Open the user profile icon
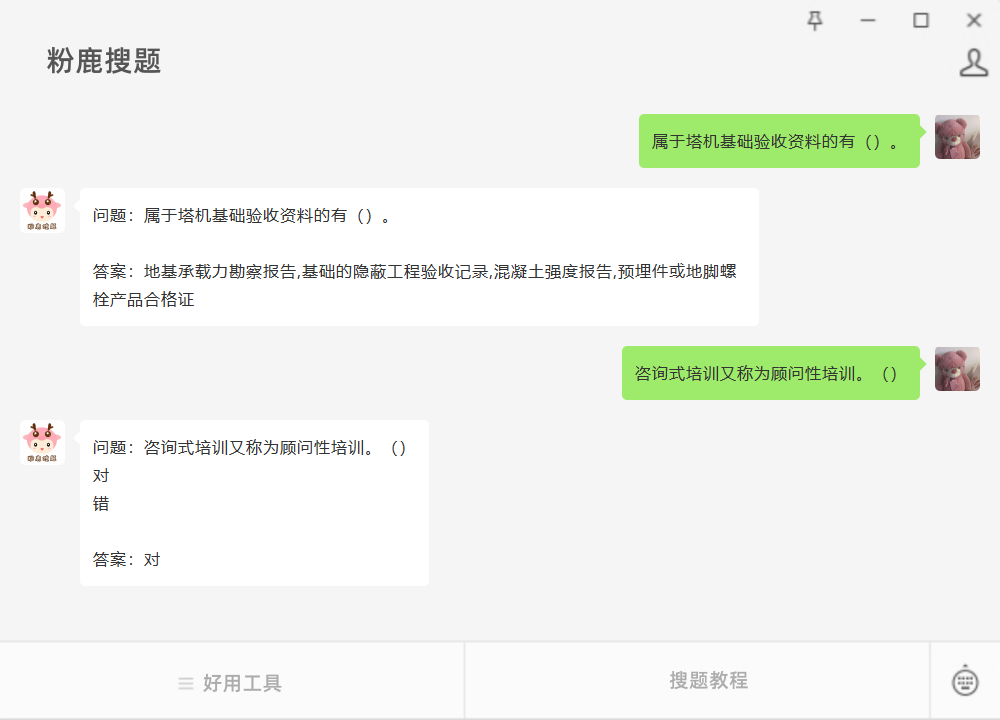 coord(973,62)
